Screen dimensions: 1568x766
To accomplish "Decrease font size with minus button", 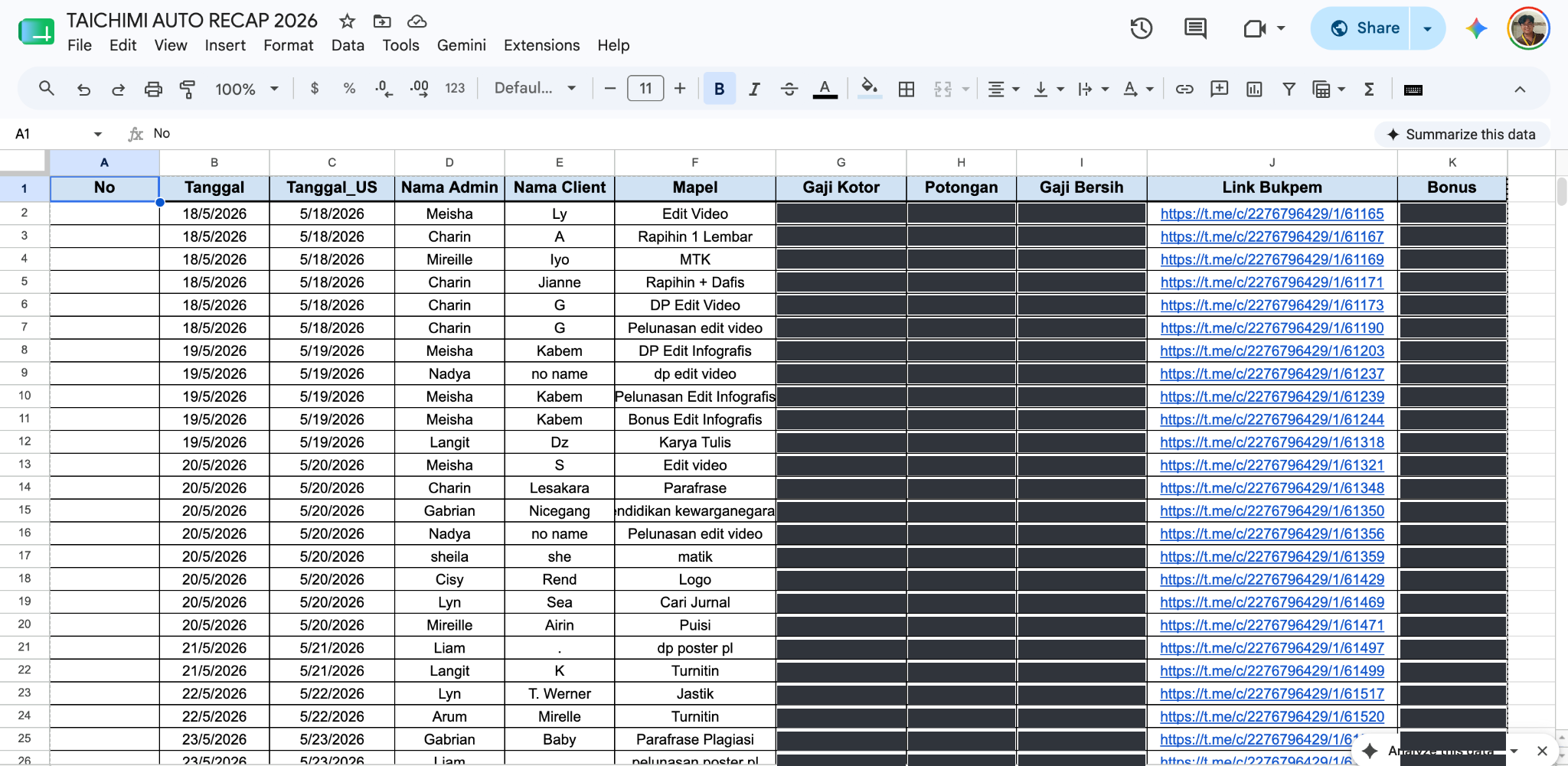I will pos(609,89).
